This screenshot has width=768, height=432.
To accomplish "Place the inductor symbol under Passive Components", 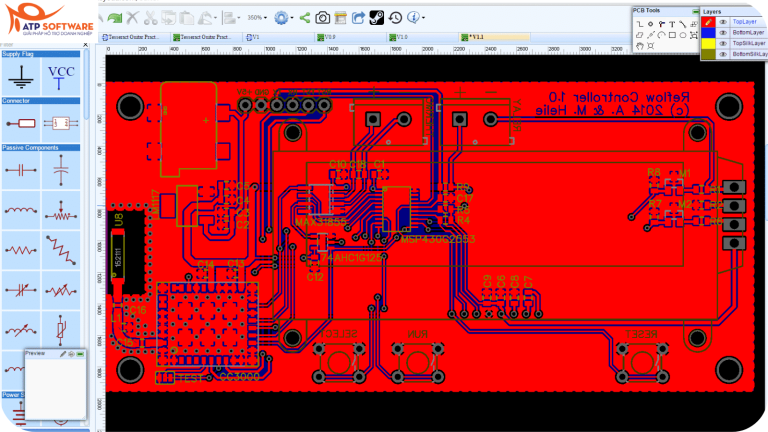I will 21,210.
